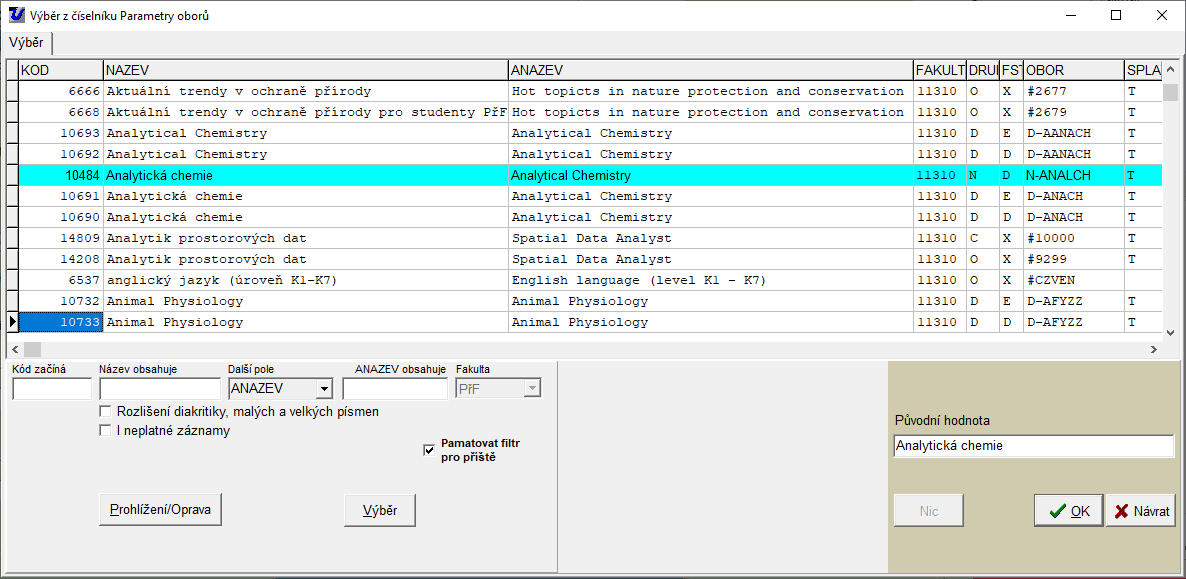Click the red X Návrat button

tap(1140, 510)
